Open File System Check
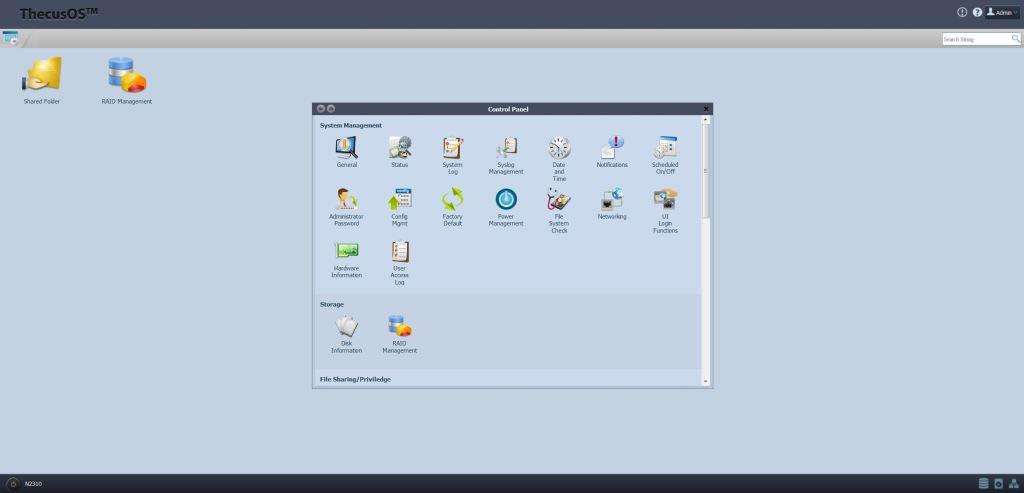 [559, 210]
